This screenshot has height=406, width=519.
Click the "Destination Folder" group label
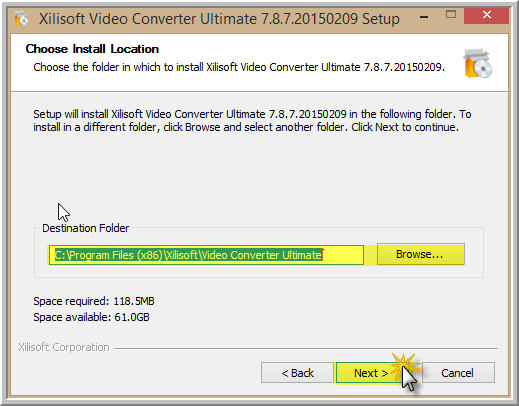(x=85, y=228)
